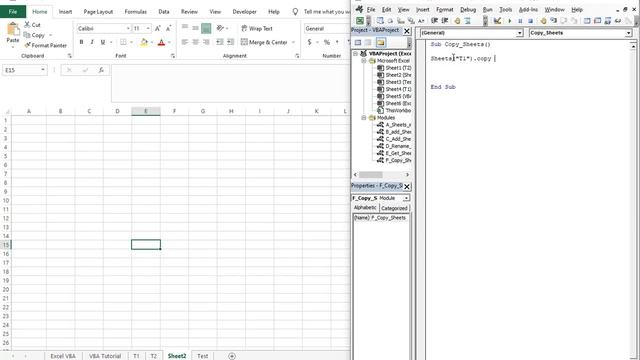Viewport: 640px width, 360px height.
Task: Collapse Microsoft Excel Objects folder
Action: pos(363,61)
